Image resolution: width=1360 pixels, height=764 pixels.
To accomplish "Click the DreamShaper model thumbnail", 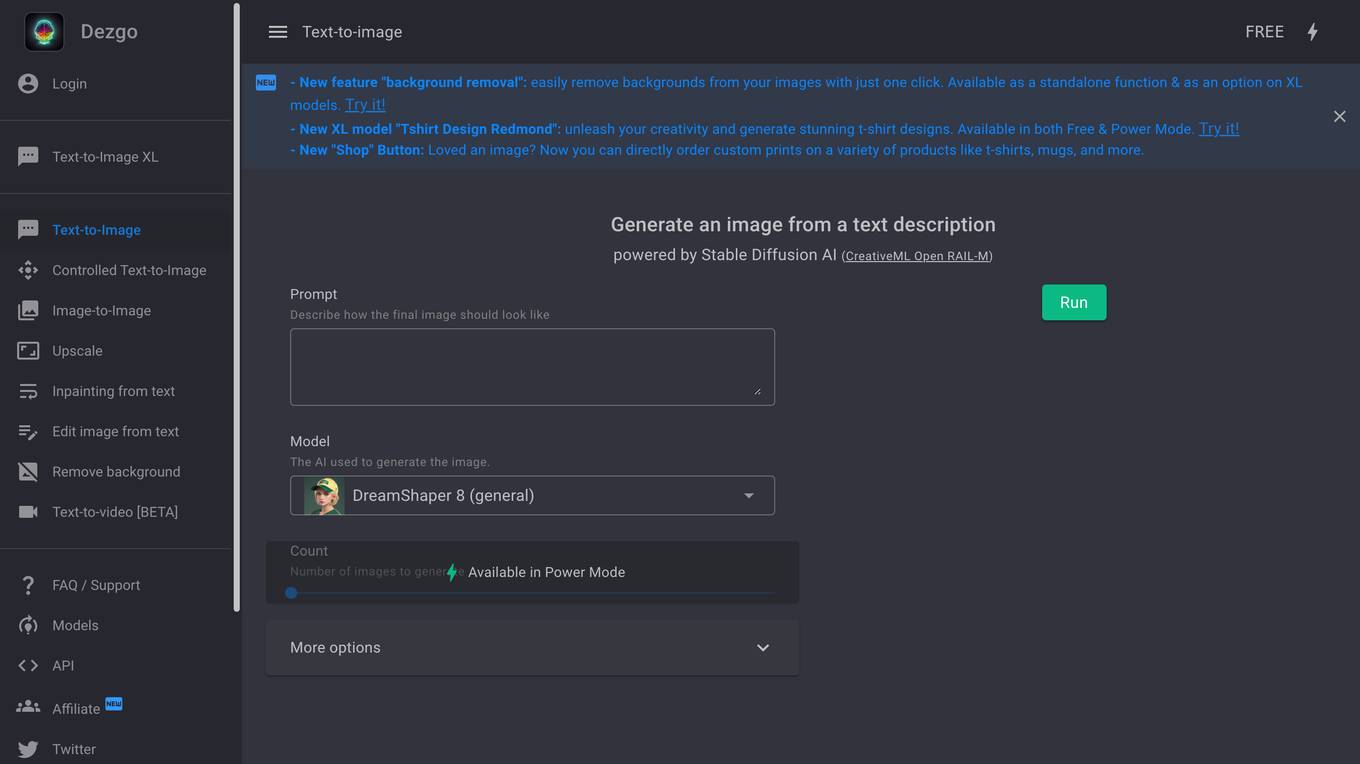I will pyautogui.click(x=324, y=495).
